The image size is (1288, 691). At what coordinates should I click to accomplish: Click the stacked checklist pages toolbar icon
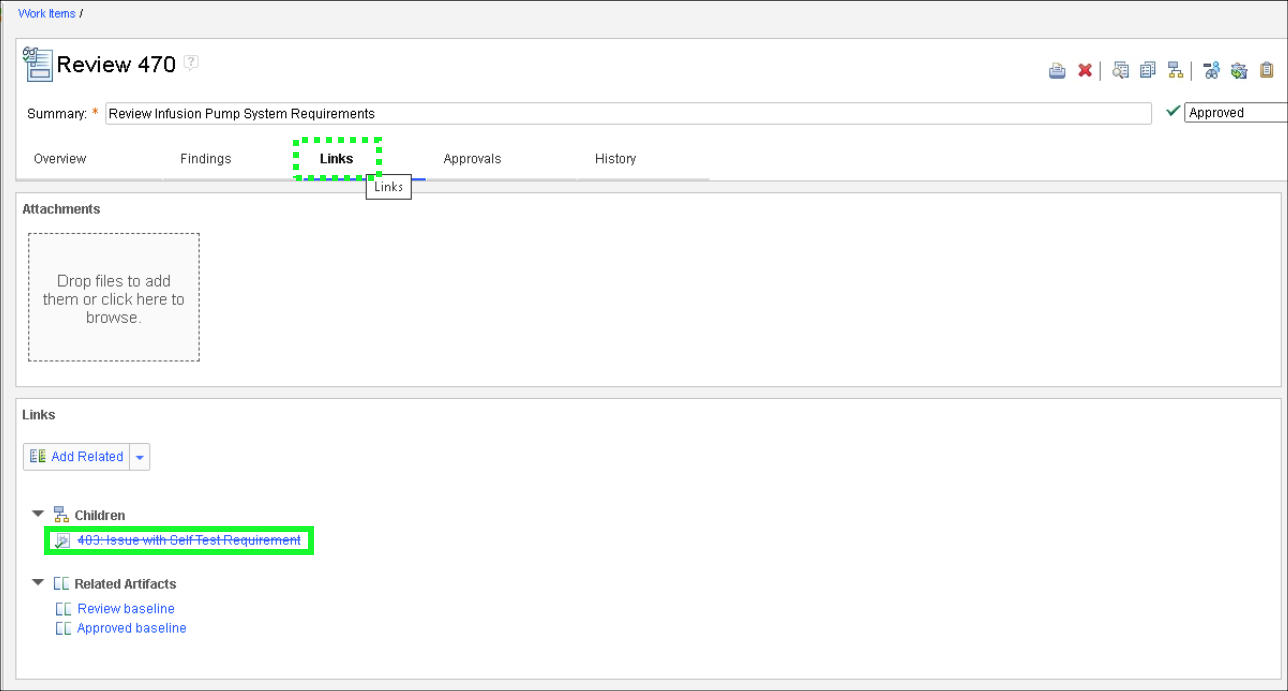(1148, 71)
